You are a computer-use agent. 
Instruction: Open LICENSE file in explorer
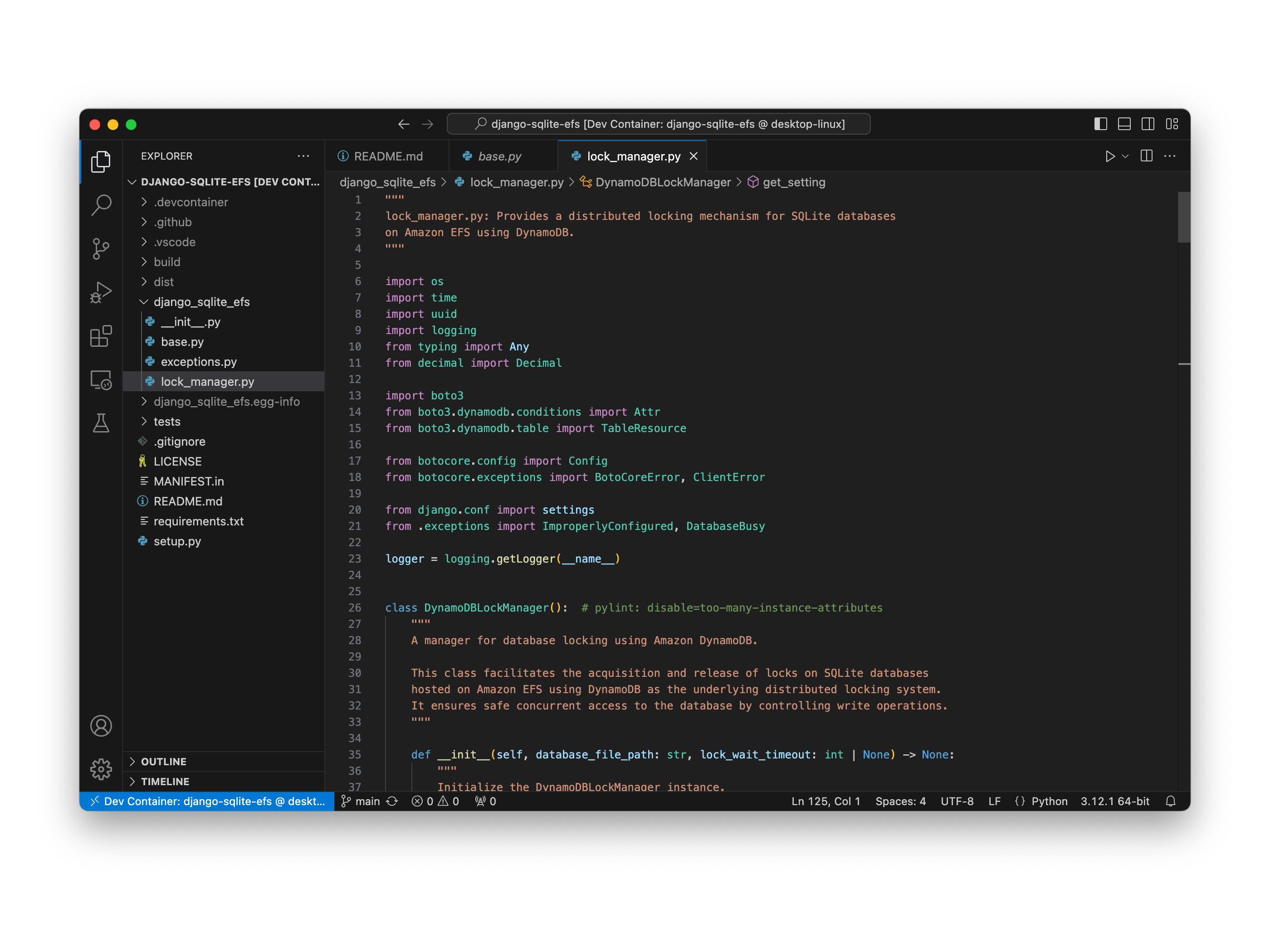(x=224, y=461)
